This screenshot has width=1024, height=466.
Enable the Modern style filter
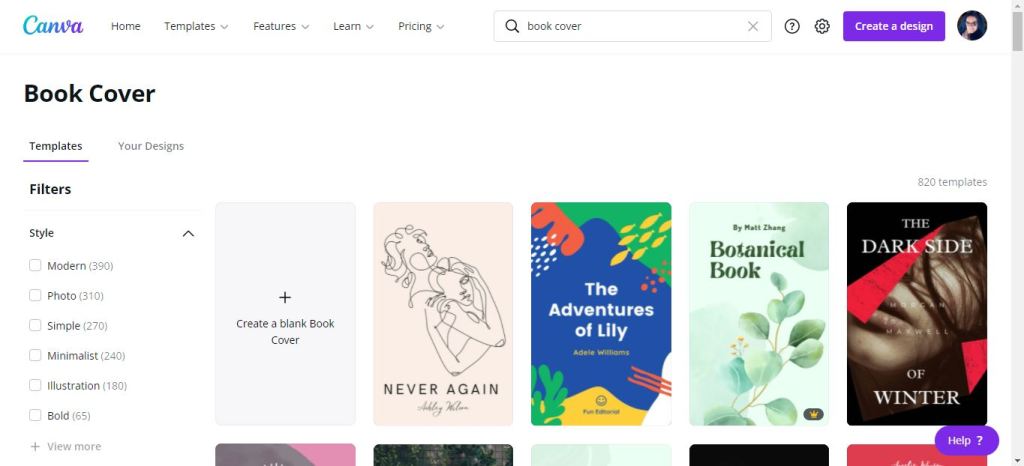click(x=35, y=266)
